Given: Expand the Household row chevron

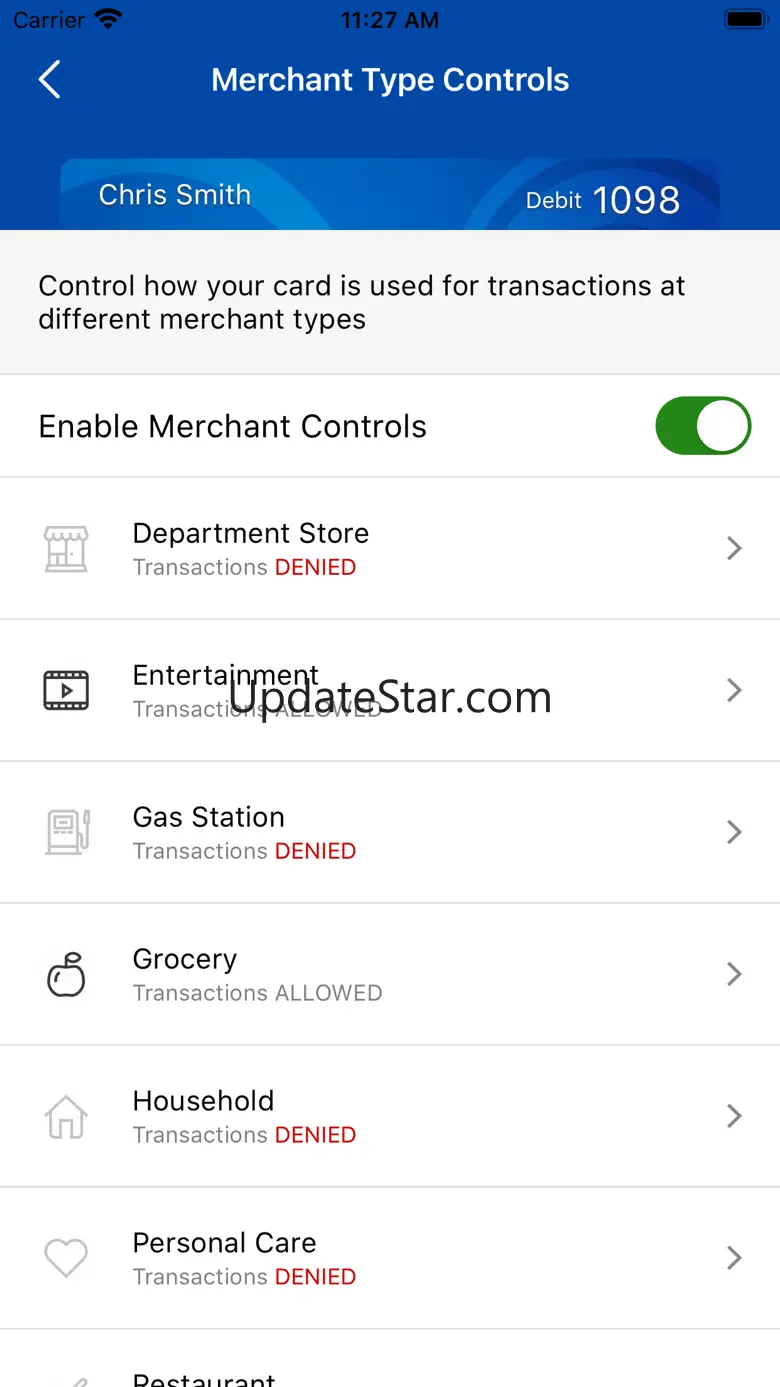Looking at the screenshot, I should (x=734, y=1116).
